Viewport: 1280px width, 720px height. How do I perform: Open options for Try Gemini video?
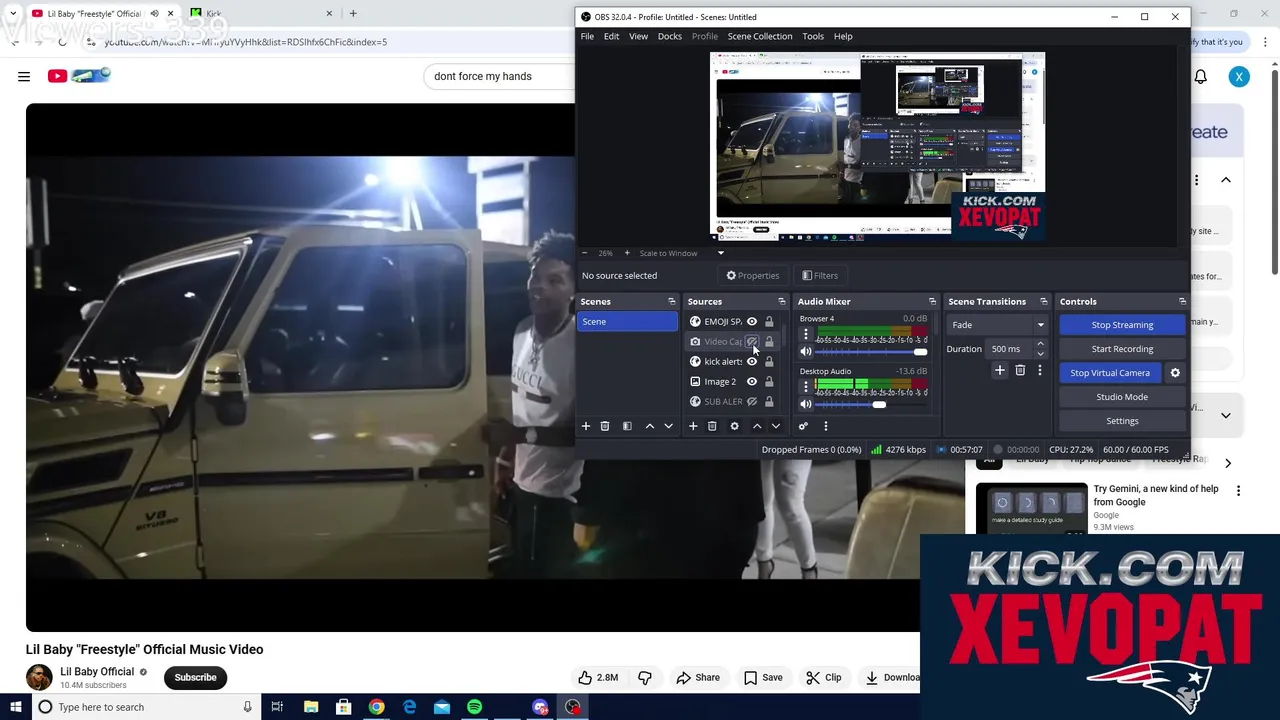point(1238,491)
